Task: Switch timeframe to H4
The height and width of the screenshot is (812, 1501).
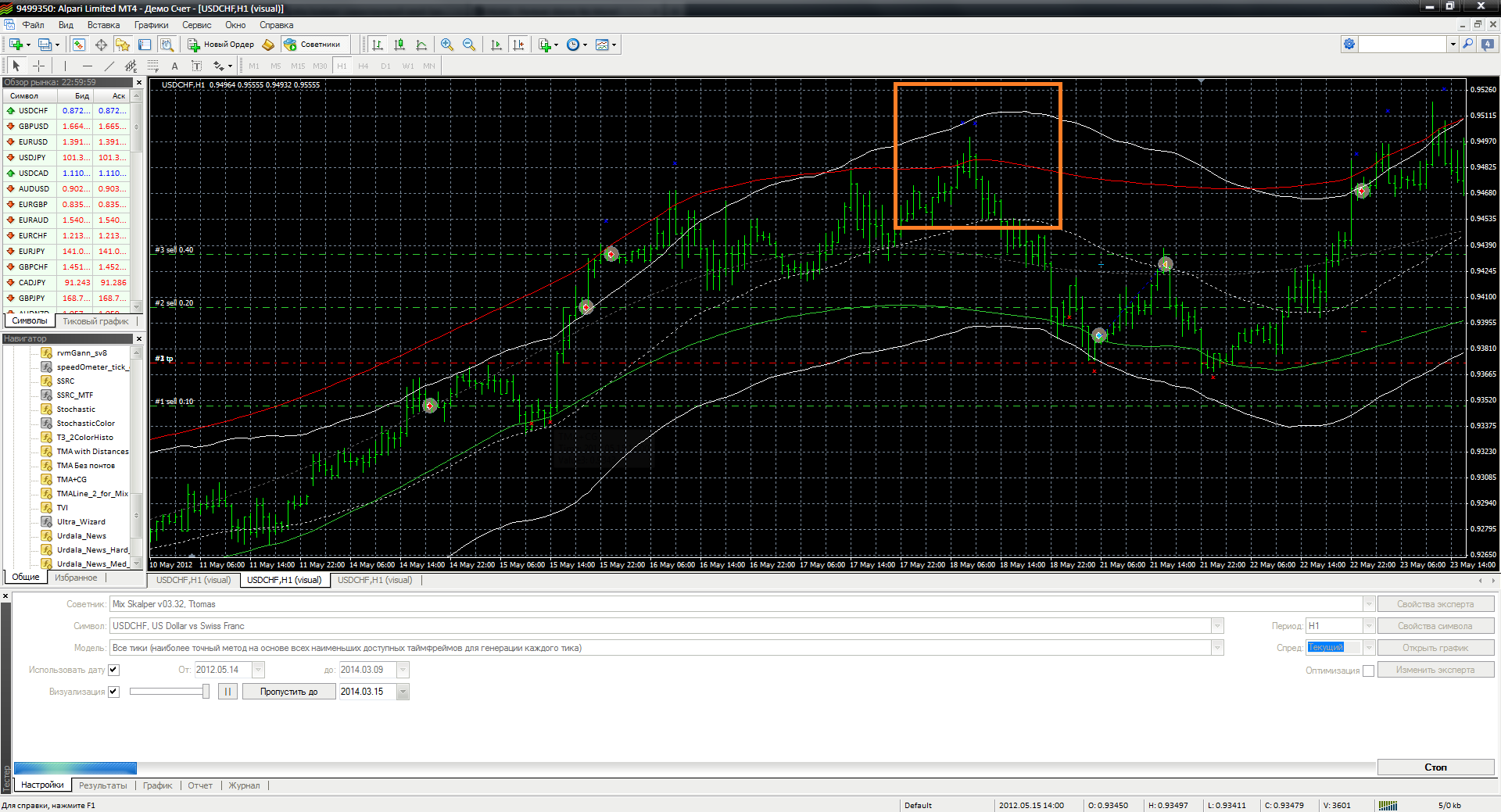Action: (364, 66)
